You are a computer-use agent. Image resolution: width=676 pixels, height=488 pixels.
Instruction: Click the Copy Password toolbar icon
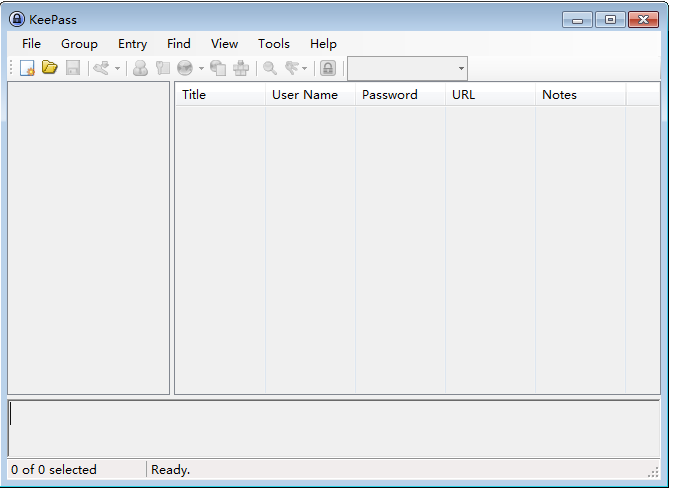[x=163, y=68]
